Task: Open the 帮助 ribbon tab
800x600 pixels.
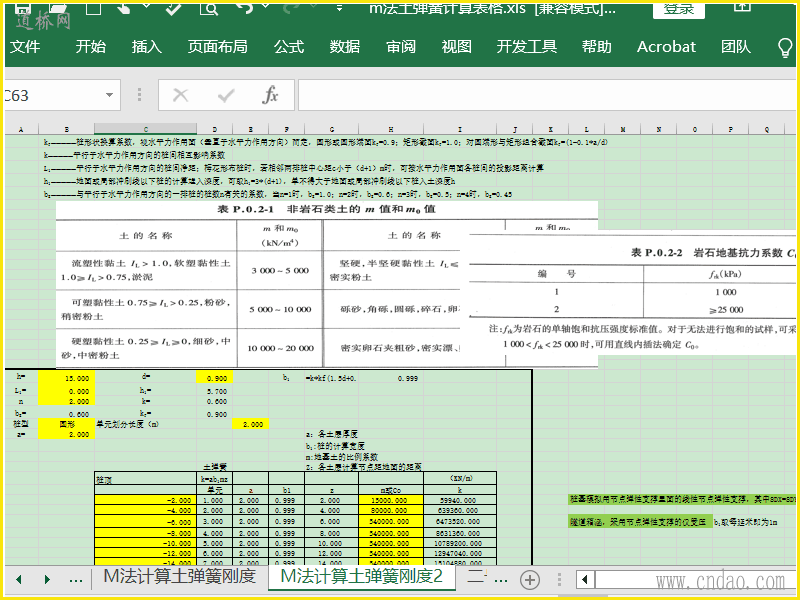Action: (x=596, y=47)
